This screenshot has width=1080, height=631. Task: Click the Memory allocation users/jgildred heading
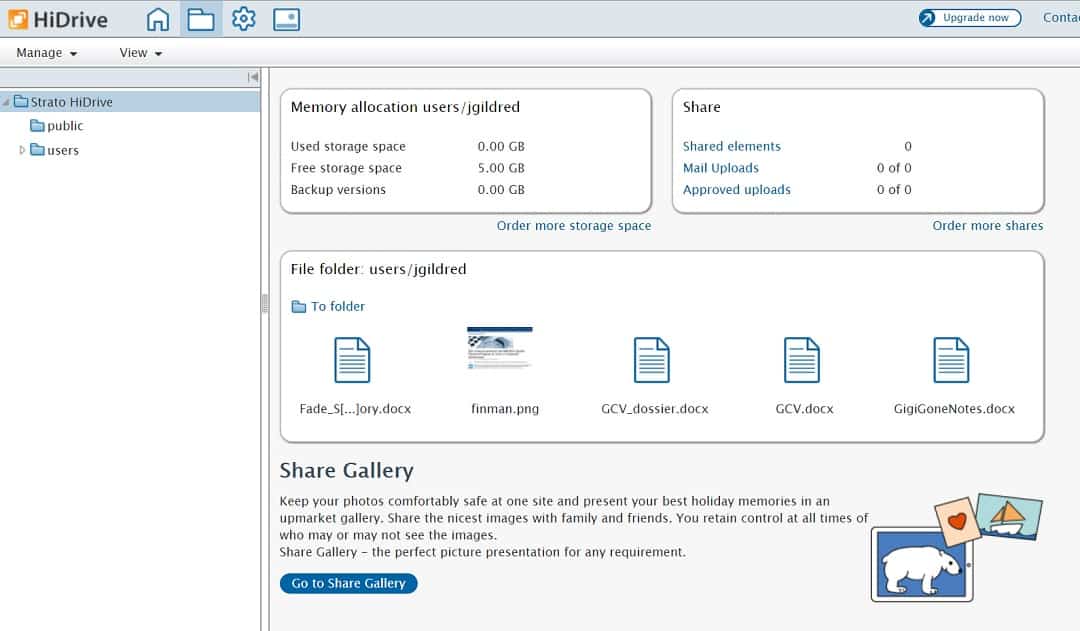pos(405,107)
